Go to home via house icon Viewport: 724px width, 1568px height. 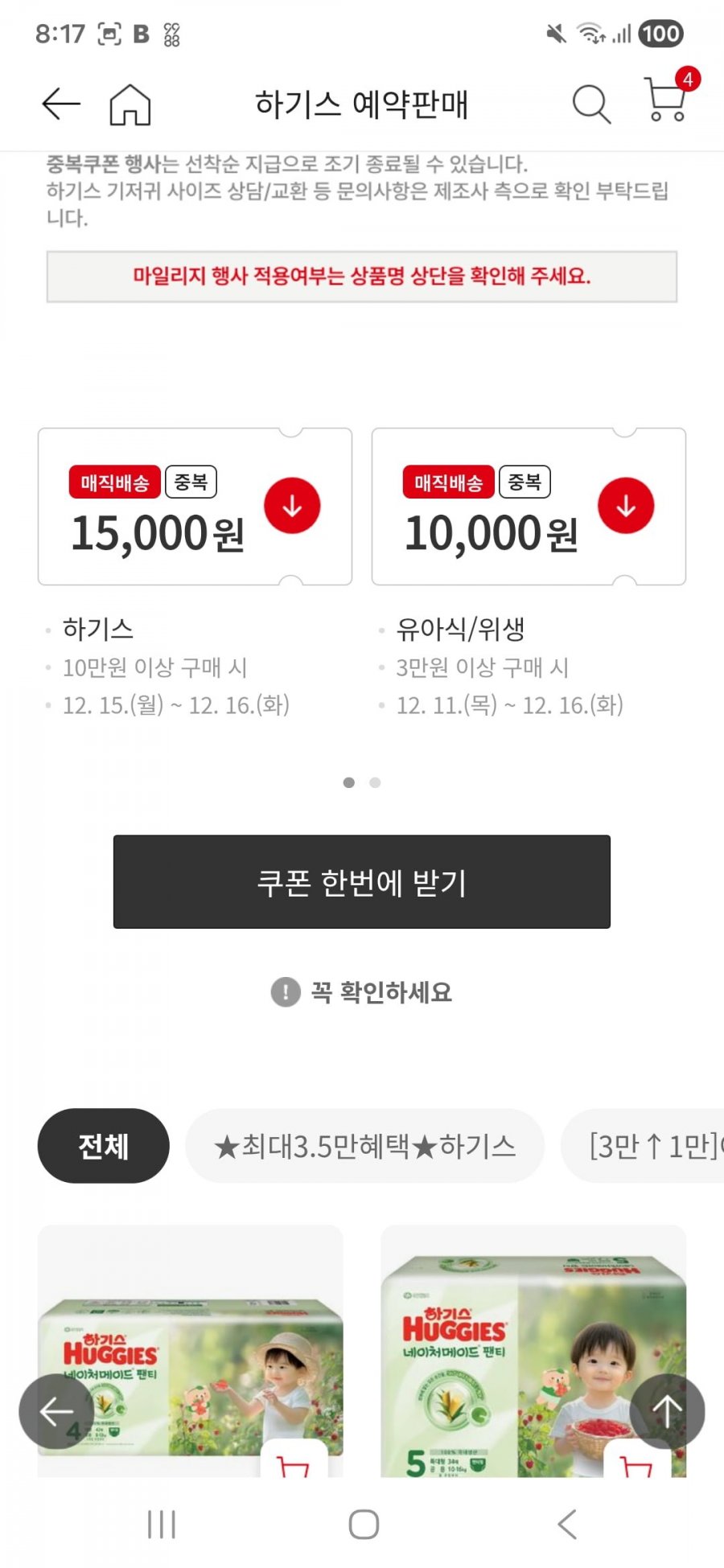tap(130, 105)
